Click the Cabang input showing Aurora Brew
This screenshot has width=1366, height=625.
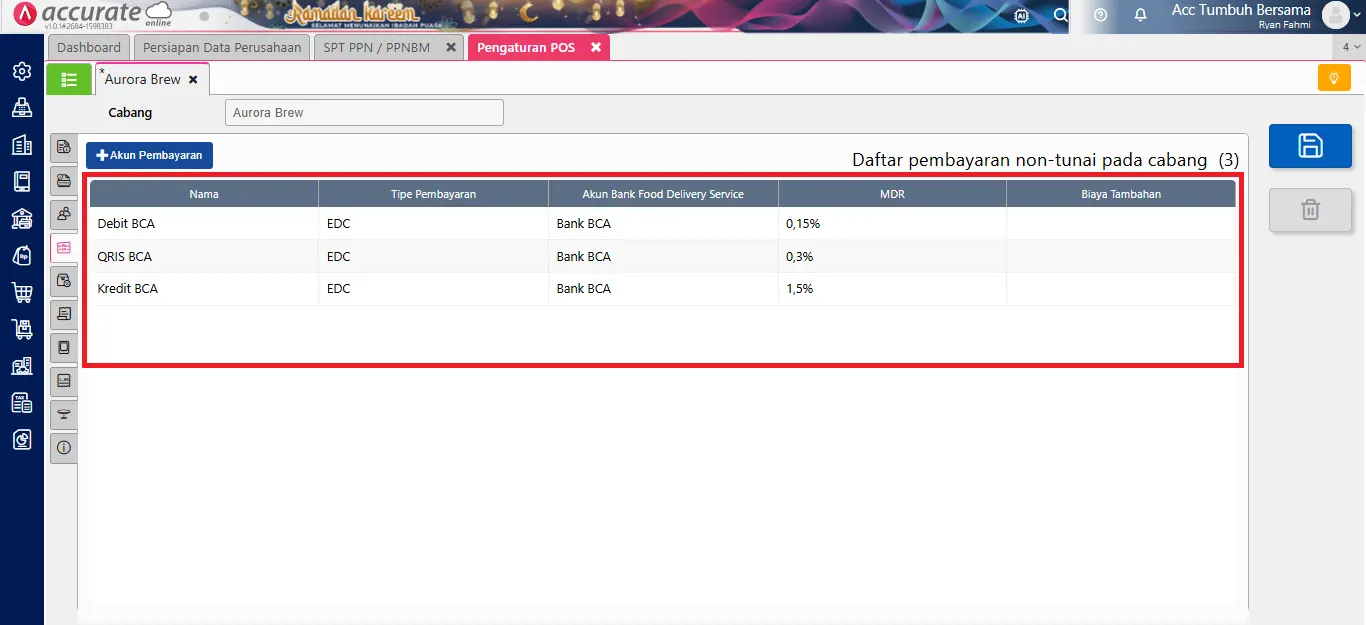point(363,112)
